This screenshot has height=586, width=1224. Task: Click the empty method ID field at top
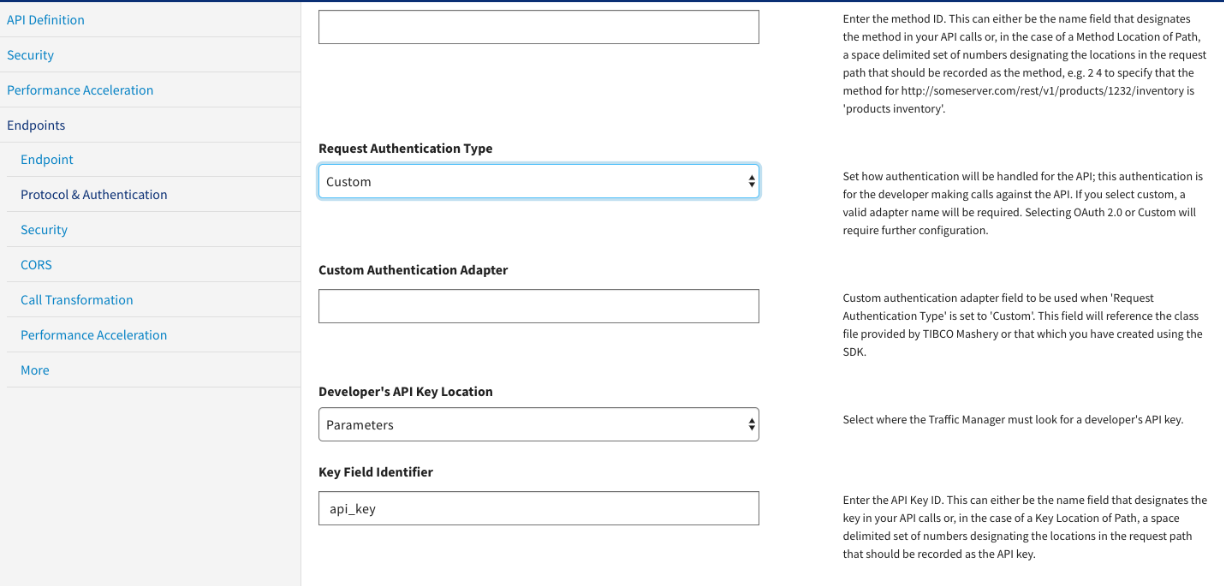point(538,27)
